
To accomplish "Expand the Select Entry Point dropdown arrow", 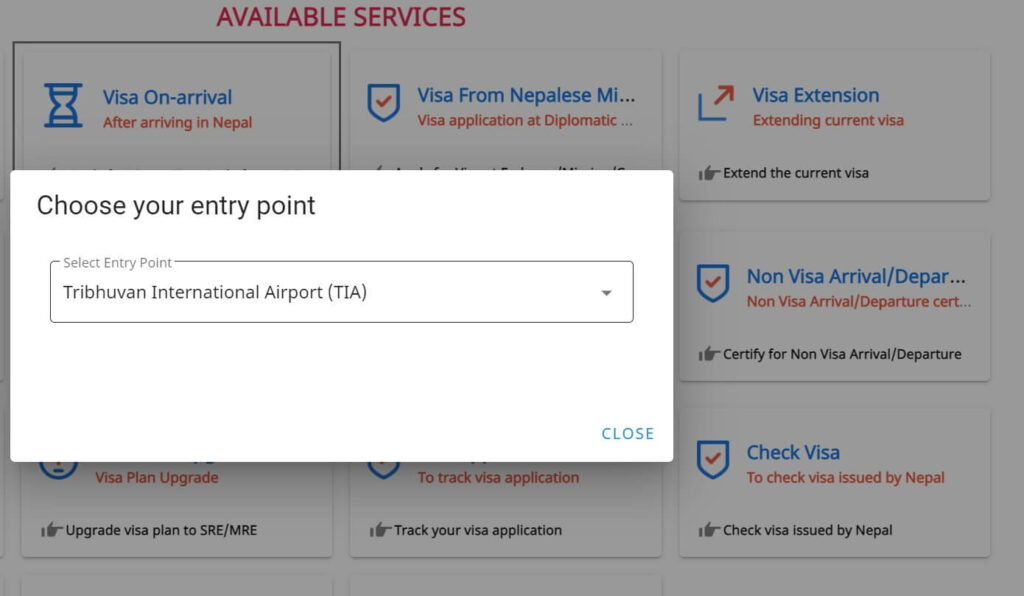I will click(607, 293).
